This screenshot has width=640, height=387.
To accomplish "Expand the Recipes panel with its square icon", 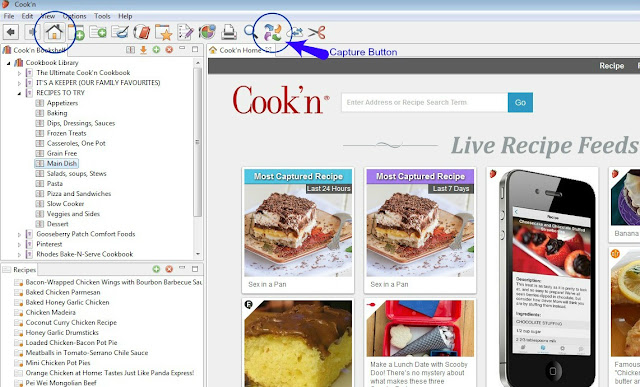I will [195, 269].
